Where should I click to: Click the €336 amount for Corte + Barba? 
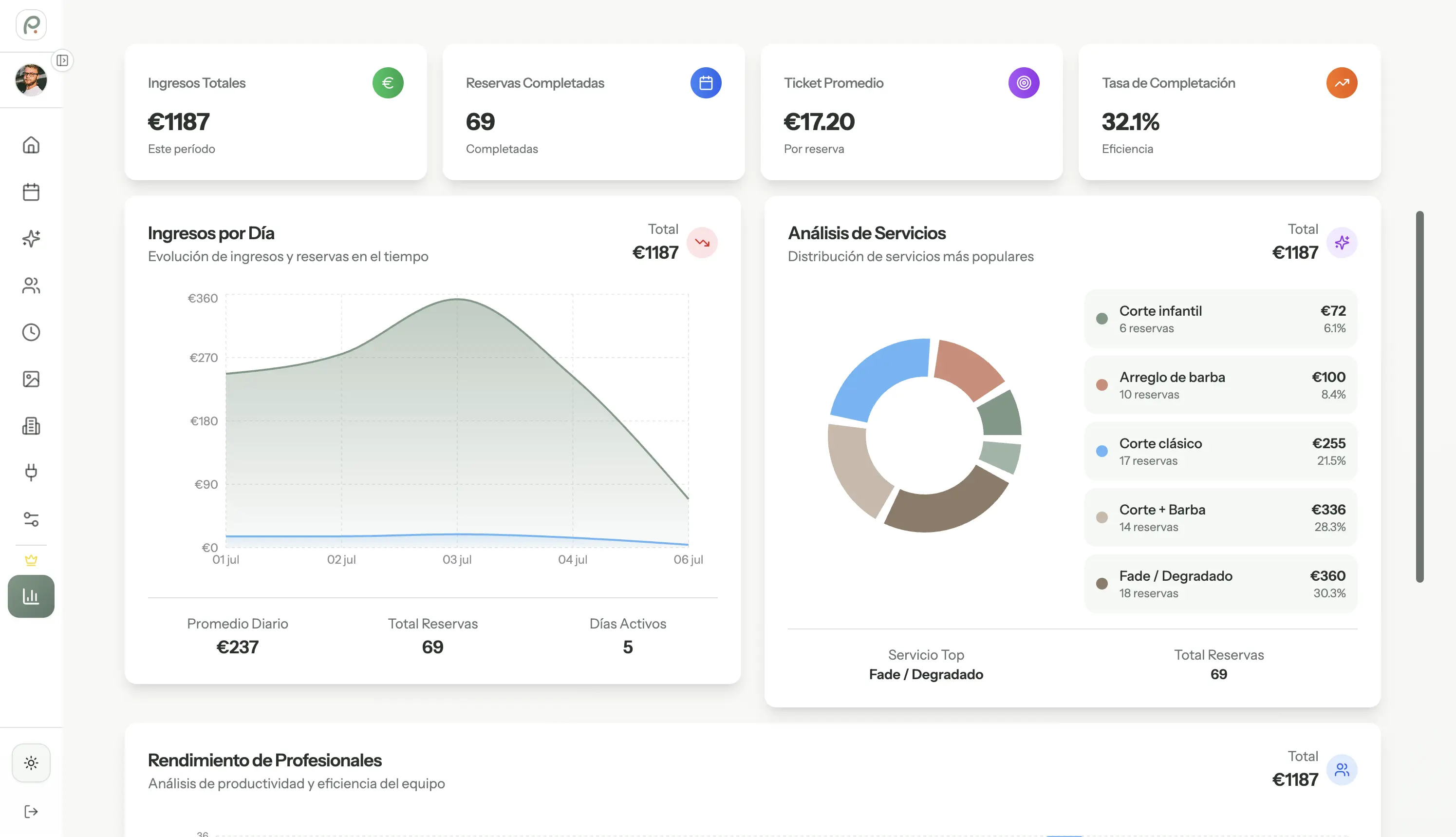(x=1328, y=509)
